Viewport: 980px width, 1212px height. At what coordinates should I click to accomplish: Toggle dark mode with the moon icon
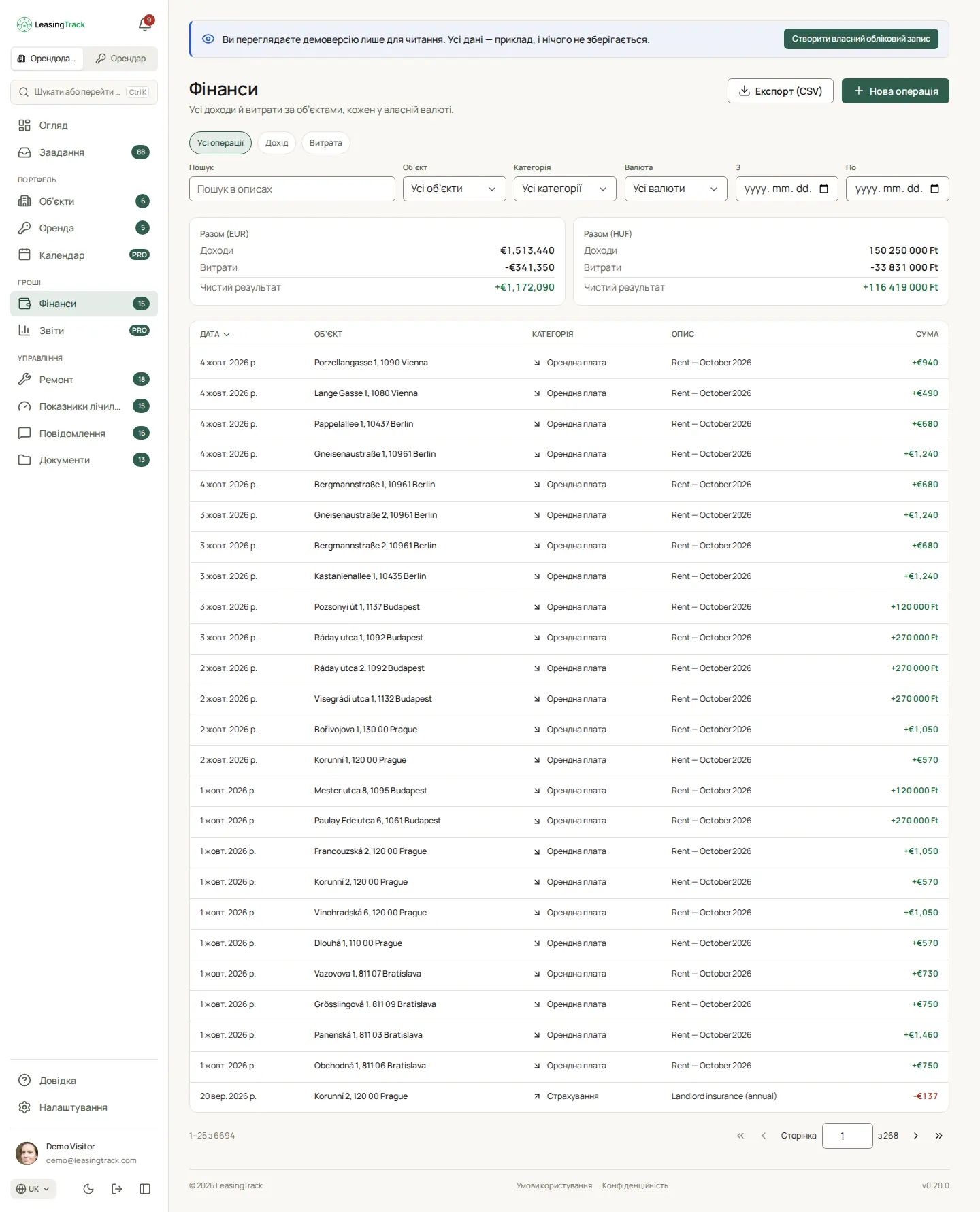(x=88, y=1189)
